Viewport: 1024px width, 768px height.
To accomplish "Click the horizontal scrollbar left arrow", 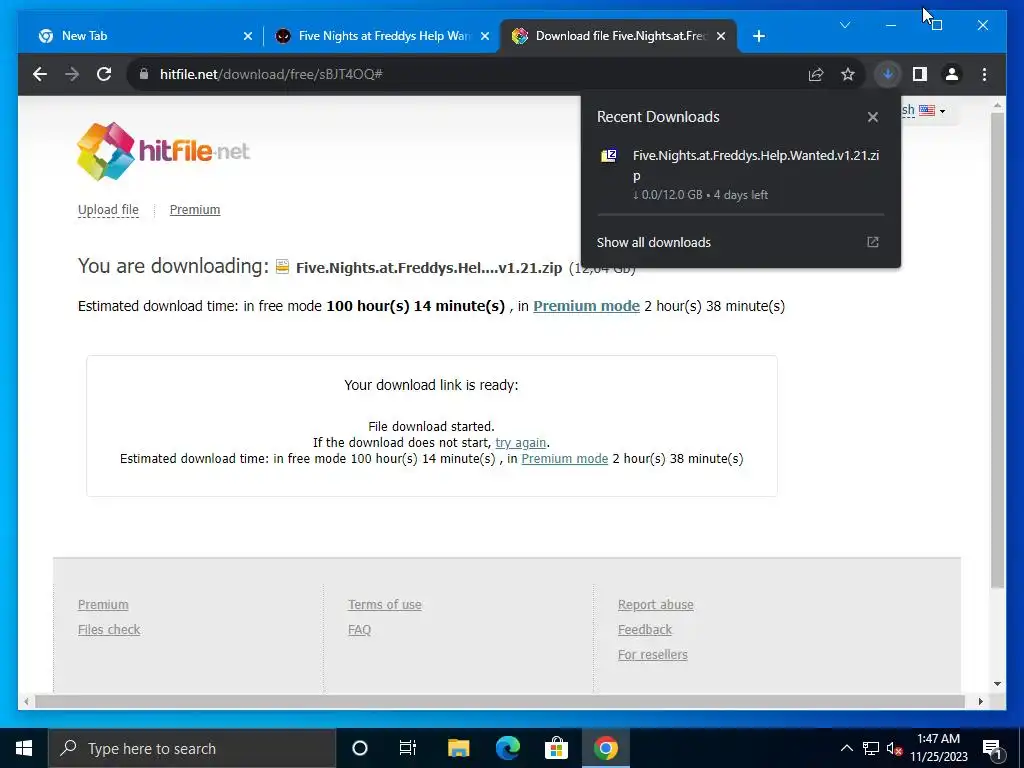I will tap(26, 701).
